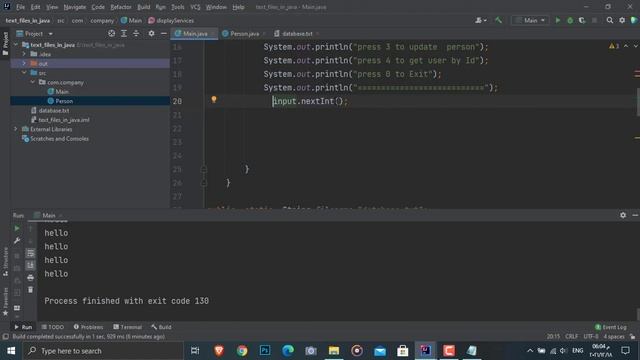Screen dimensions: 640x360
Task: Toggle the Structure tool window side button
Action: [5, 261]
